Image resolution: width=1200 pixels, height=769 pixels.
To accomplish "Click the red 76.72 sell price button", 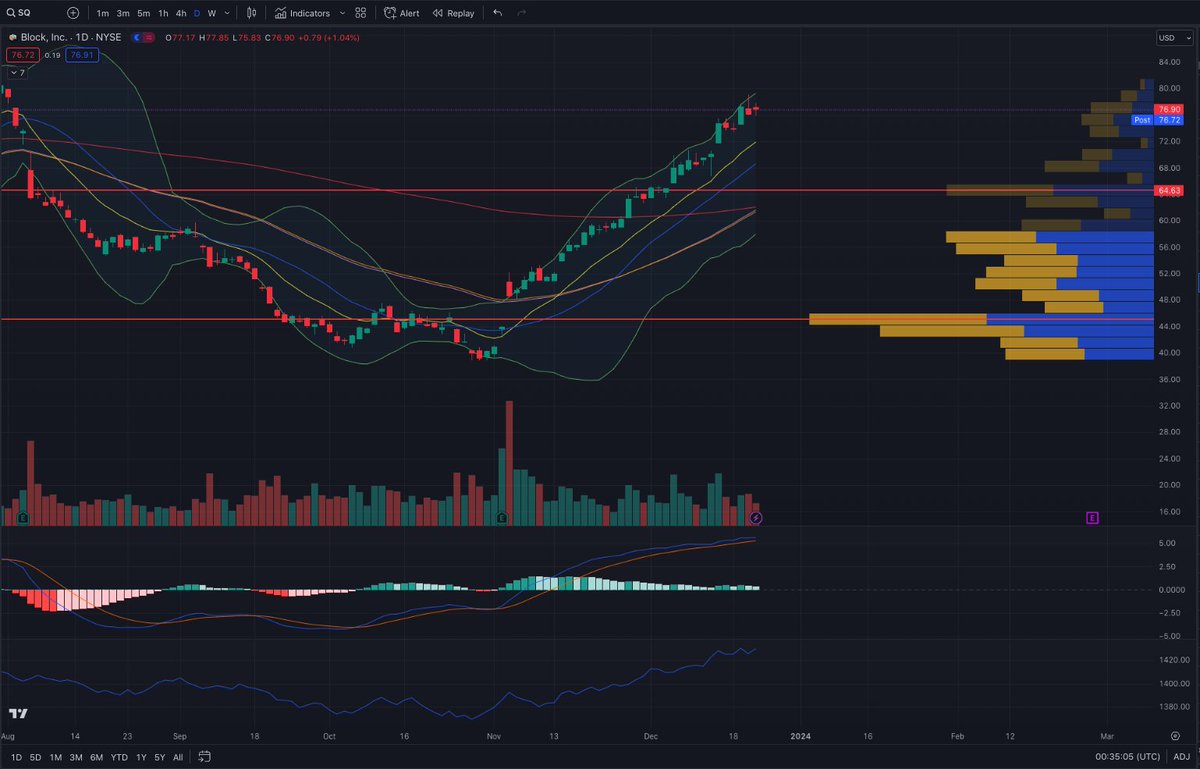I will click(21, 55).
